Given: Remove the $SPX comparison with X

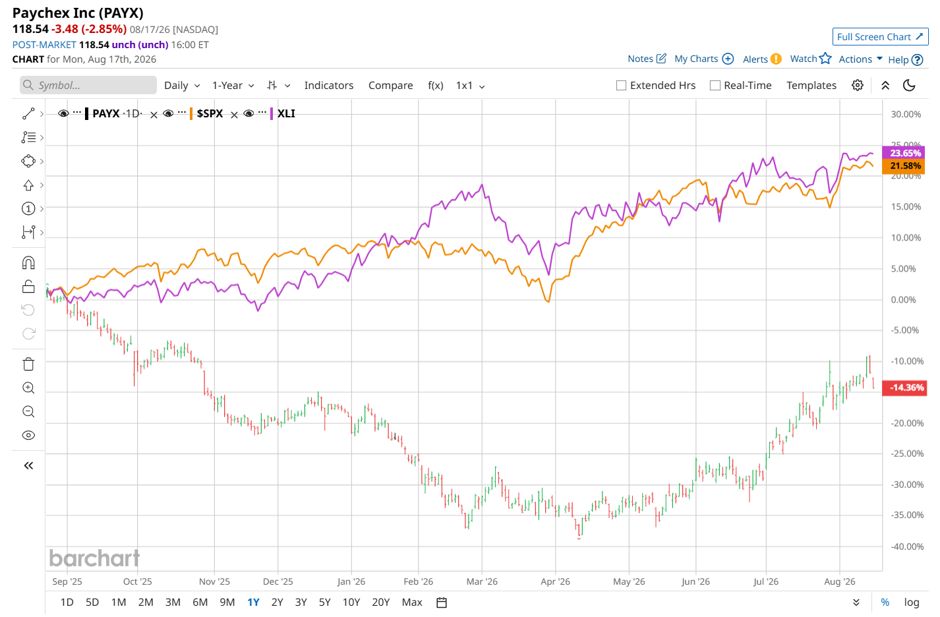Looking at the screenshot, I should 234,115.
